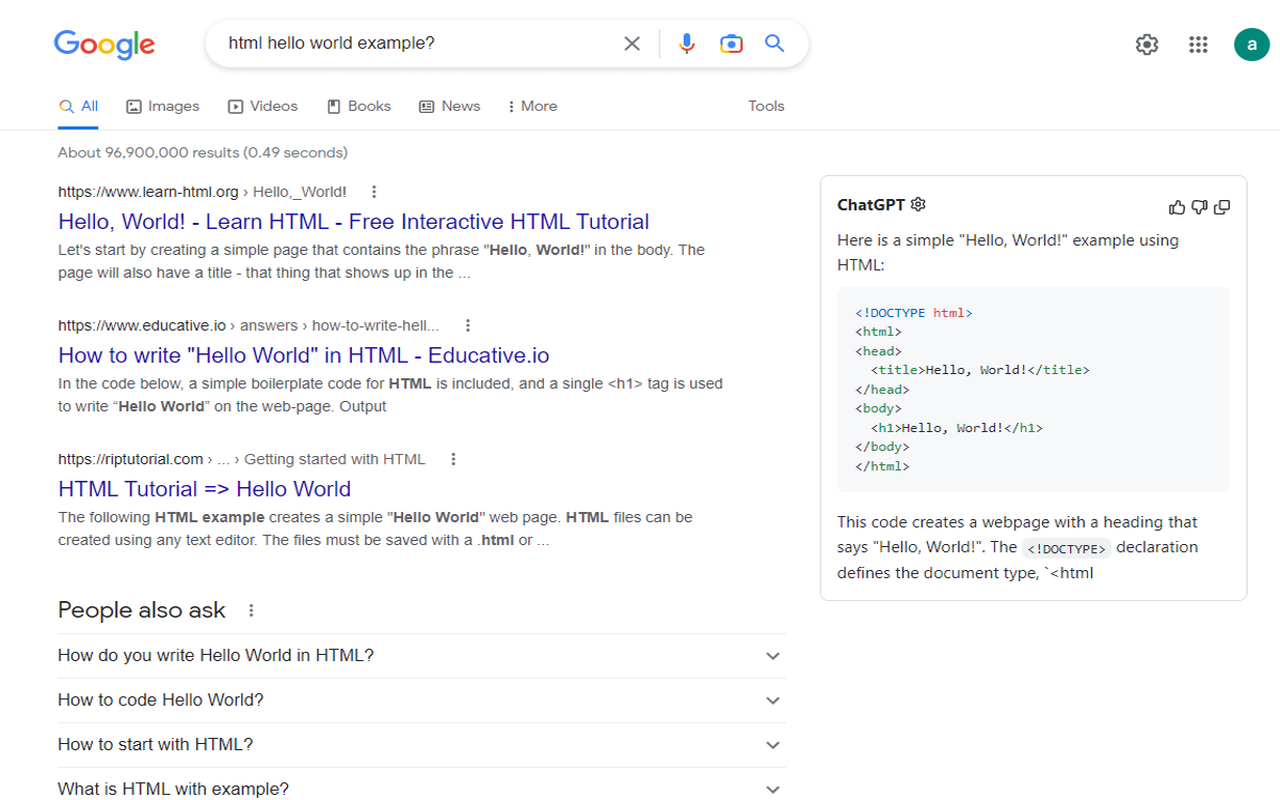Click the 'About 96,900,000 results' text
The image size is (1280, 800).
203,153
